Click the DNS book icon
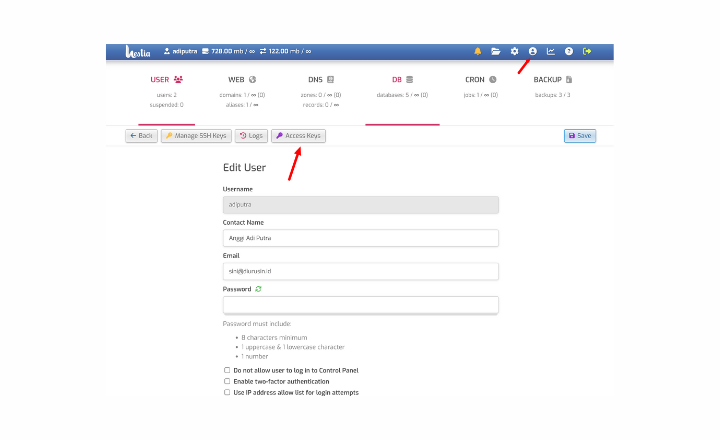The height and width of the screenshot is (440, 720). [x=331, y=79]
